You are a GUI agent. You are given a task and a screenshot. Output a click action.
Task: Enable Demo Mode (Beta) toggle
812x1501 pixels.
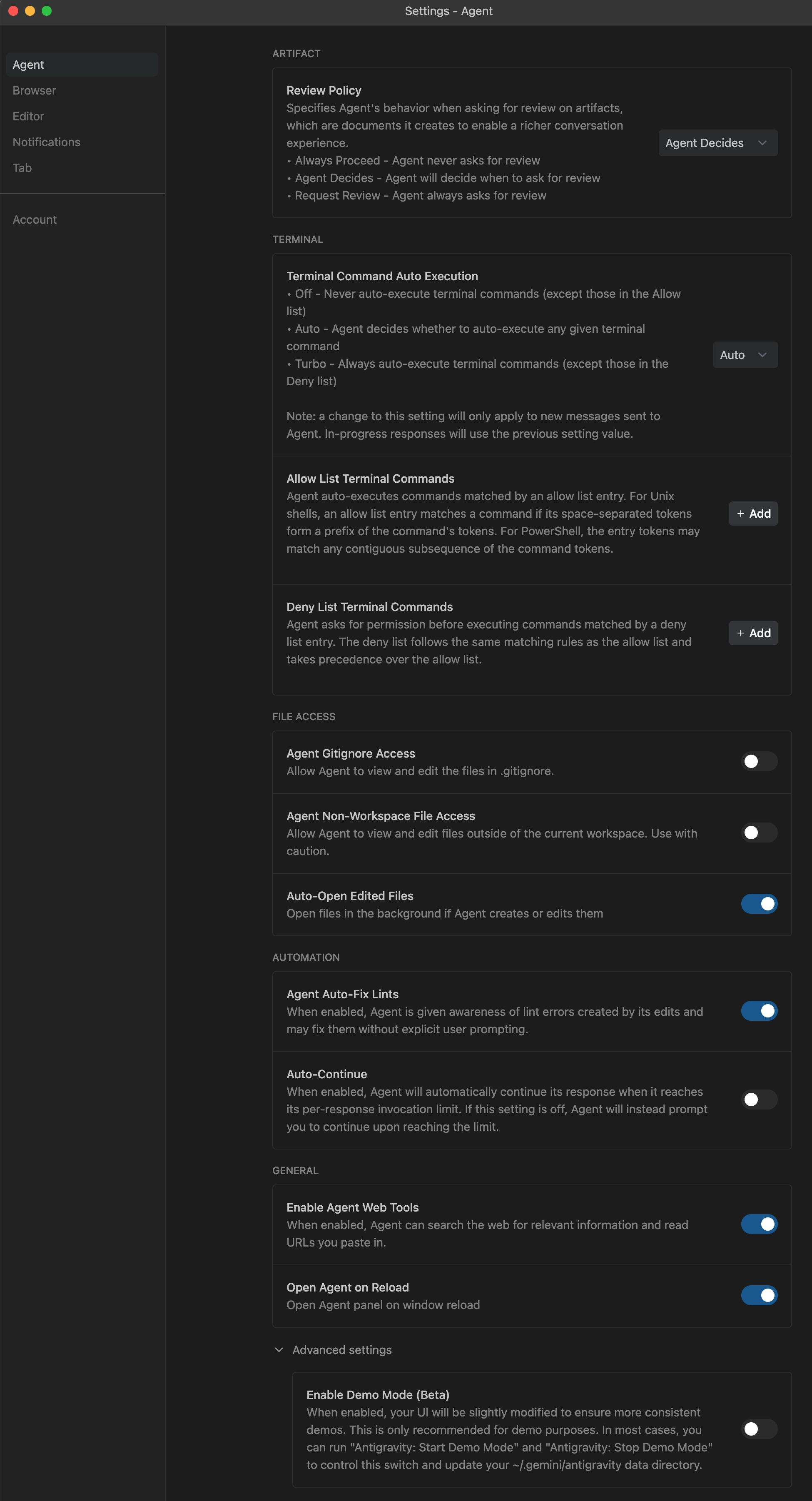(758, 1429)
